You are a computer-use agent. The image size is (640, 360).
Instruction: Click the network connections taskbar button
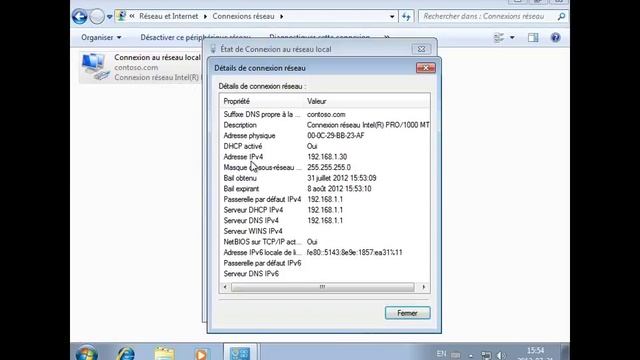240,353
